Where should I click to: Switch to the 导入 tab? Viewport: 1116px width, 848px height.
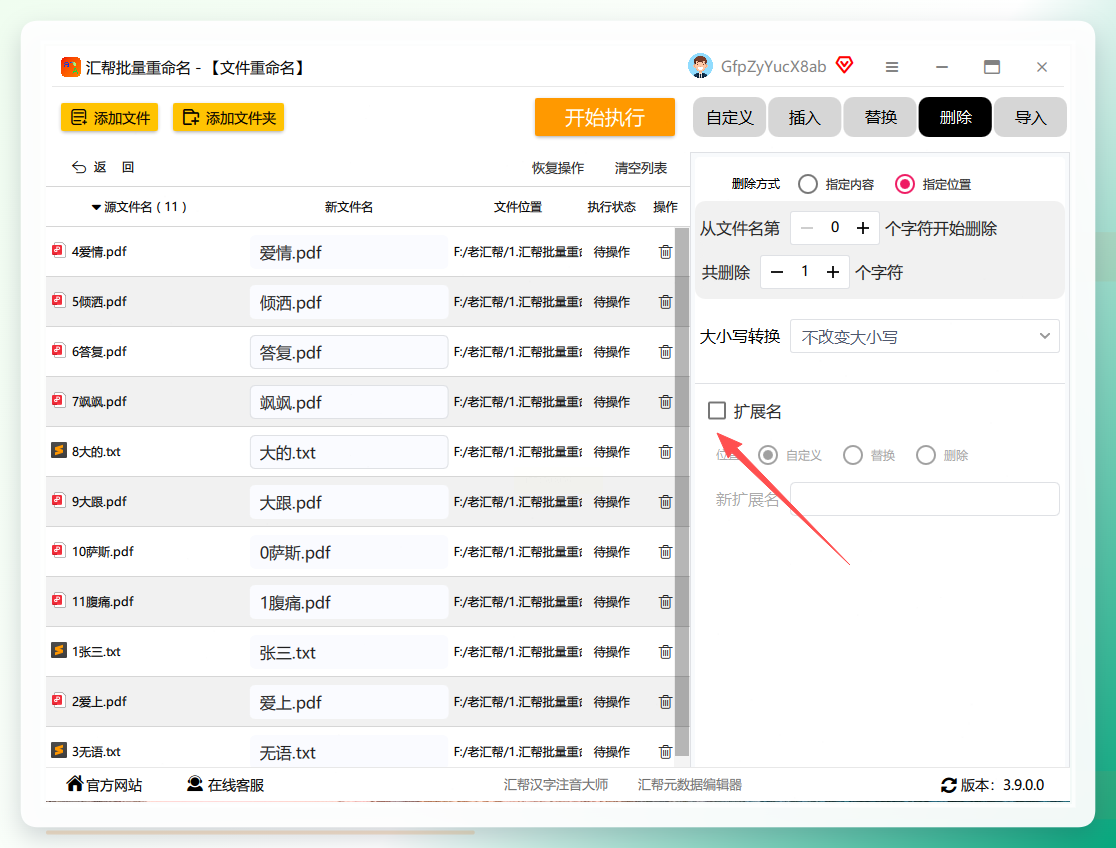[x=1030, y=117]
